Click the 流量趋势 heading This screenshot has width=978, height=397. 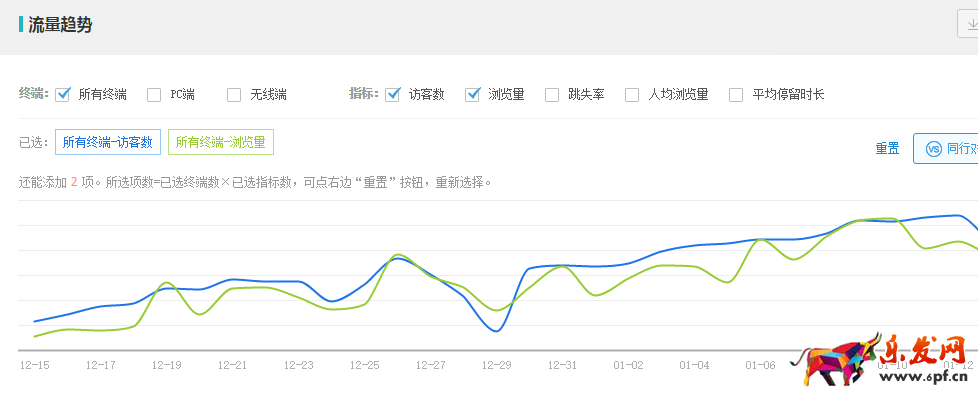(60, 25)
